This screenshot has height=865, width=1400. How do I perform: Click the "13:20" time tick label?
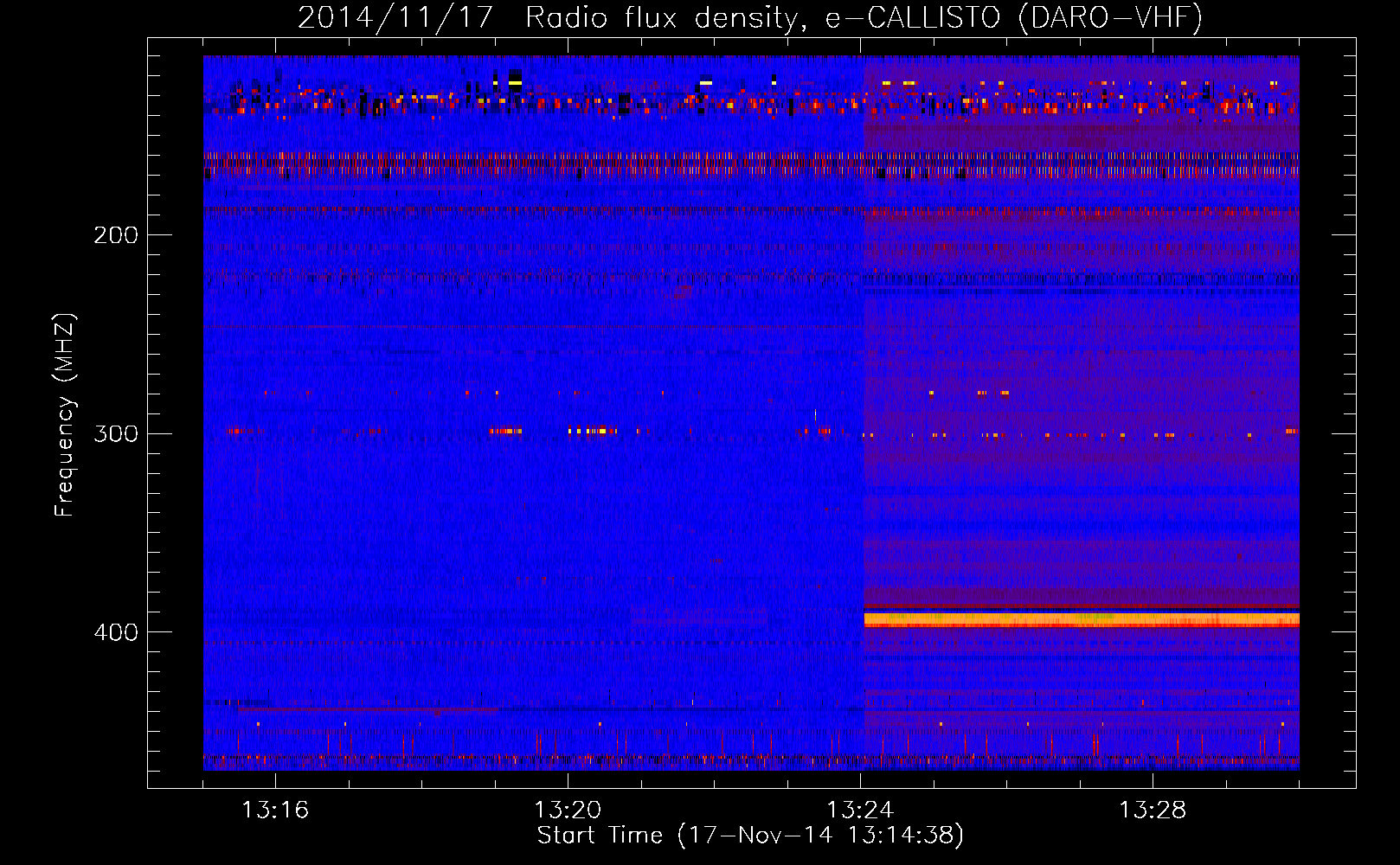tap(568, 811)
